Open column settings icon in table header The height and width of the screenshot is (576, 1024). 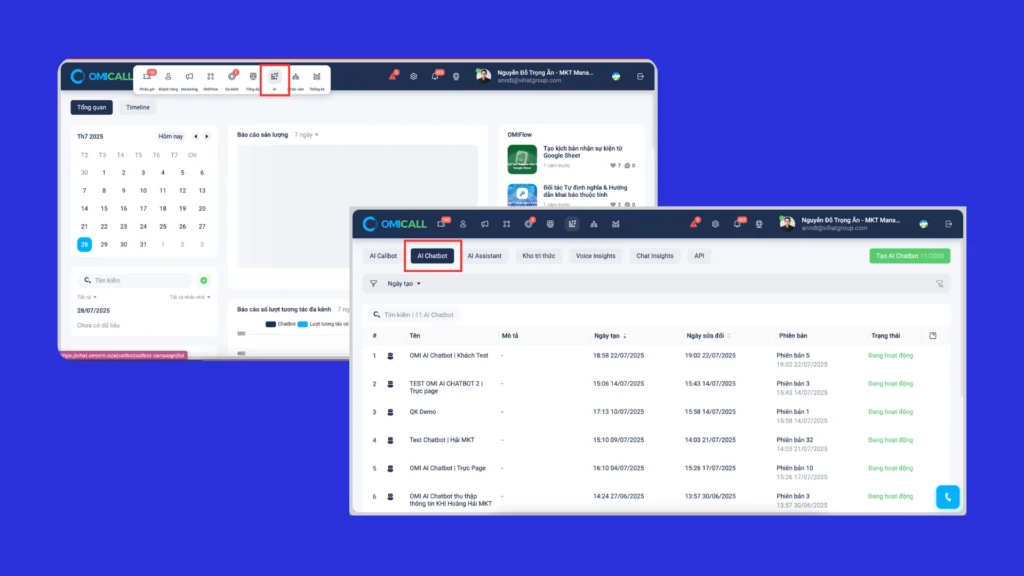pyautogui.click(x=933, y=336)
